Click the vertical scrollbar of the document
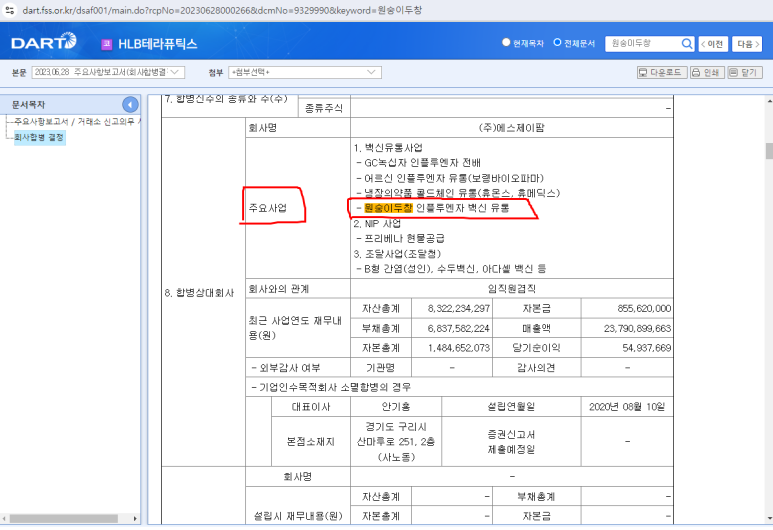Image resolution: width=773 pixels, height=530 pixels. coord(768,300)
